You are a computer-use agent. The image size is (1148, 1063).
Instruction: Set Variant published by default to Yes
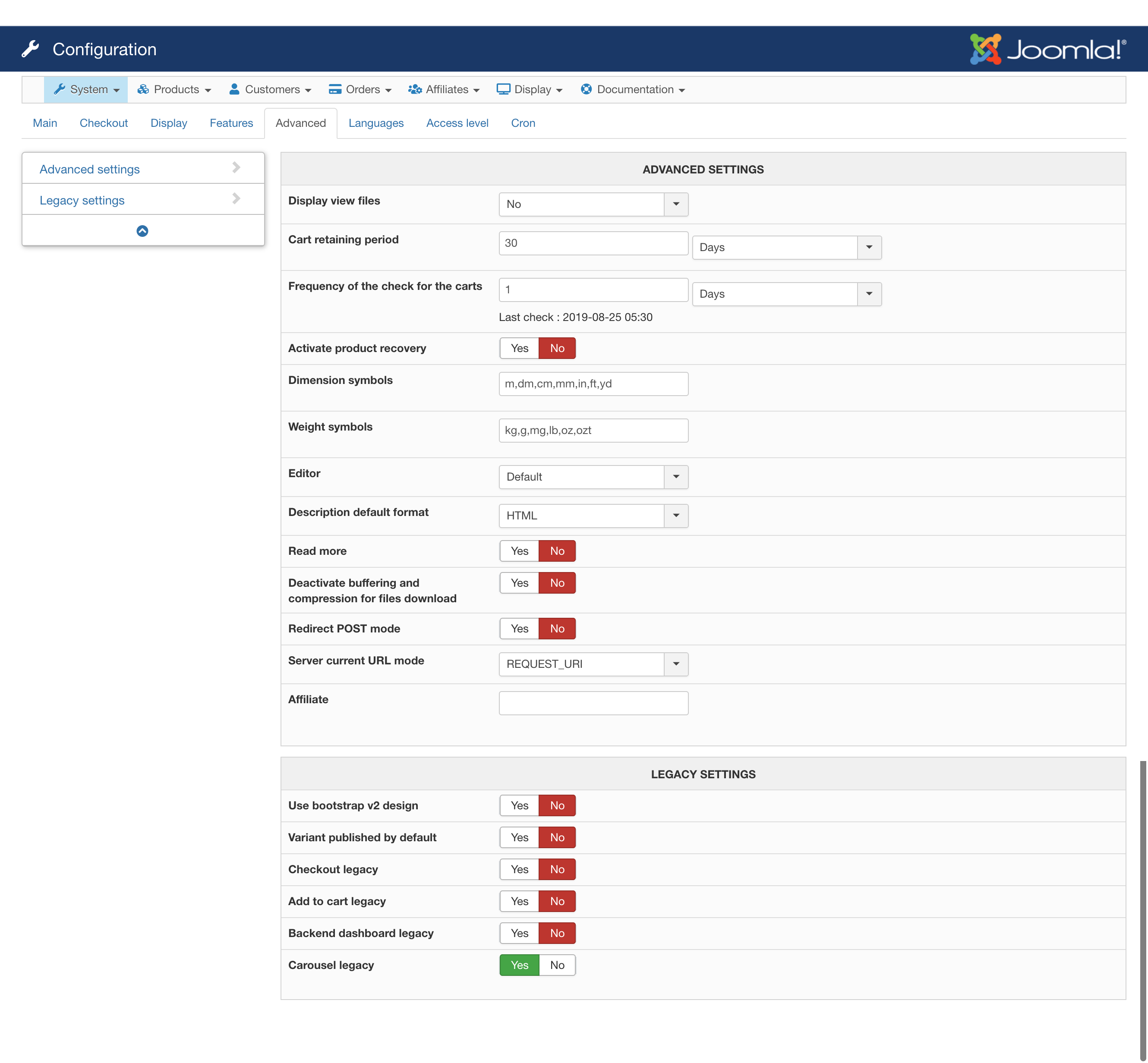(x=519, y=837)
